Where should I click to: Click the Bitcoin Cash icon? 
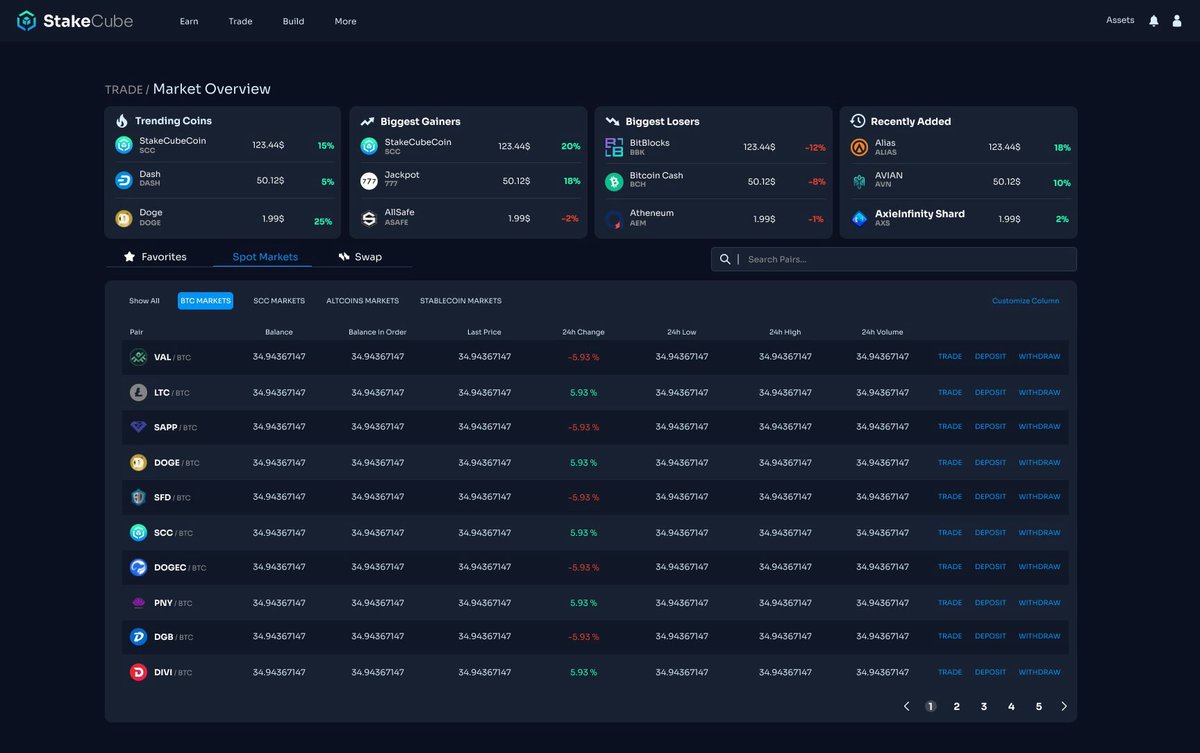[614, 182]
